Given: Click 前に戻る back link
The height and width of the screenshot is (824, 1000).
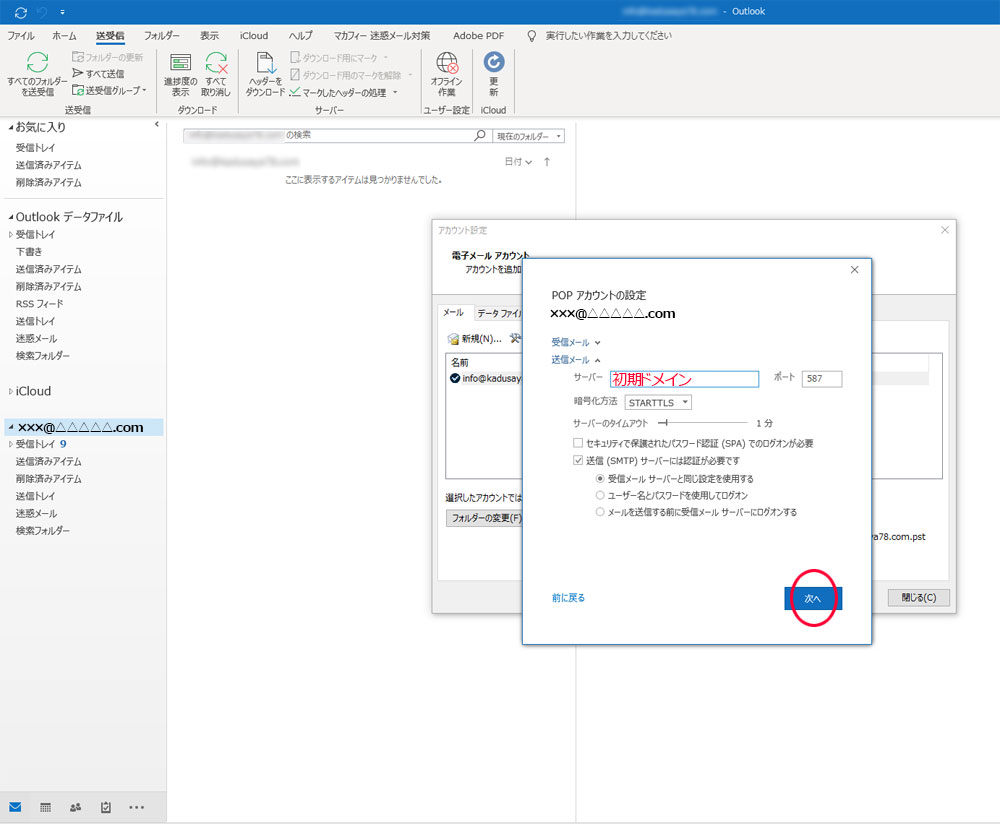Looking at the screenshot, I should tap(568, 598).
